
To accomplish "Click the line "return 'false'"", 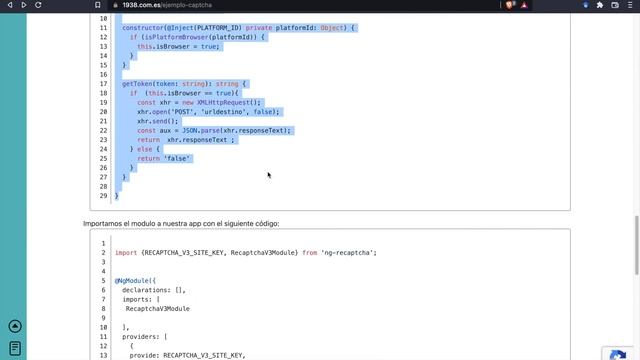I will click(x=164, y=159).
